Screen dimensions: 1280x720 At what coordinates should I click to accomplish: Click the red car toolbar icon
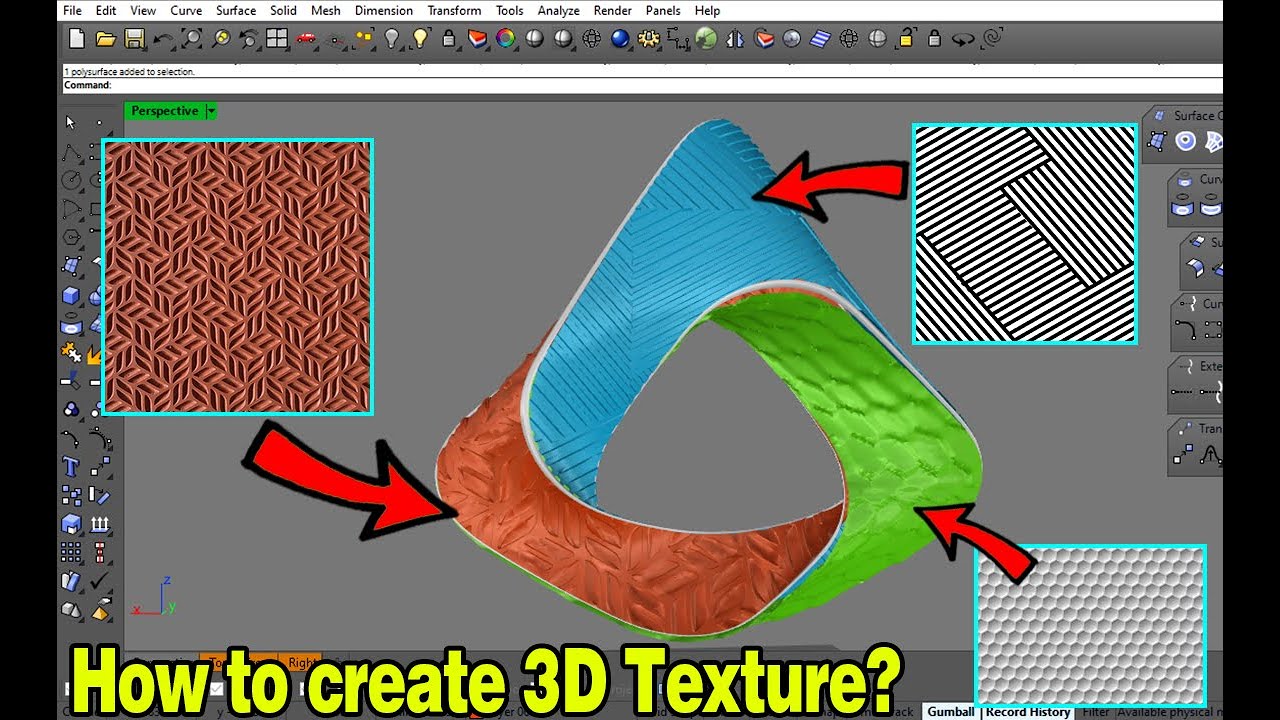click(x=306, y=39)
